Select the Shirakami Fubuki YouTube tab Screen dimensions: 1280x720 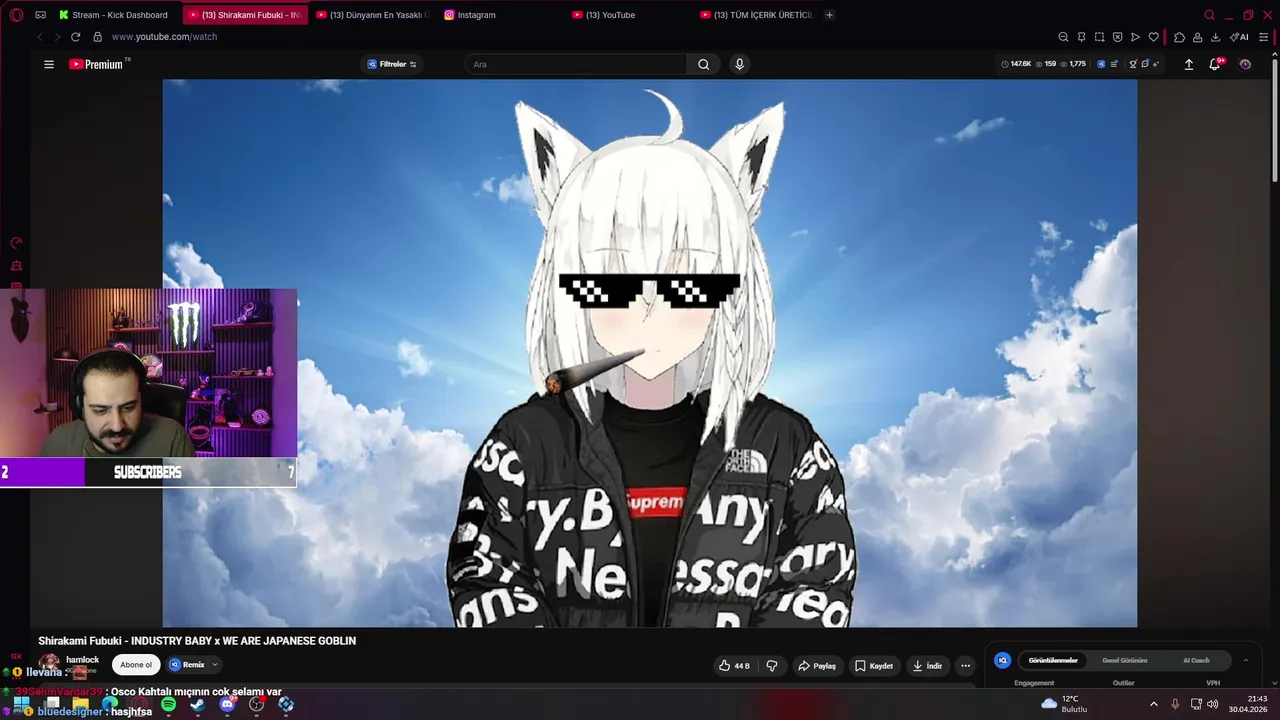[x=244, y=15]
